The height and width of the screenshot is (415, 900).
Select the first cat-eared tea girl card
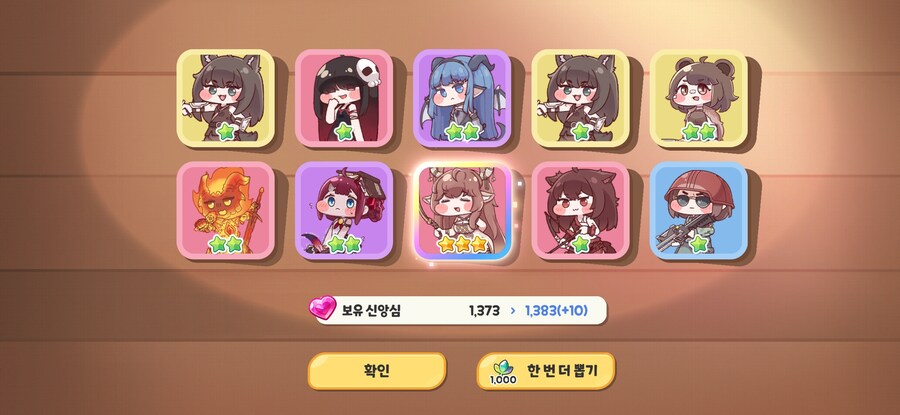[x=226, y=98]
